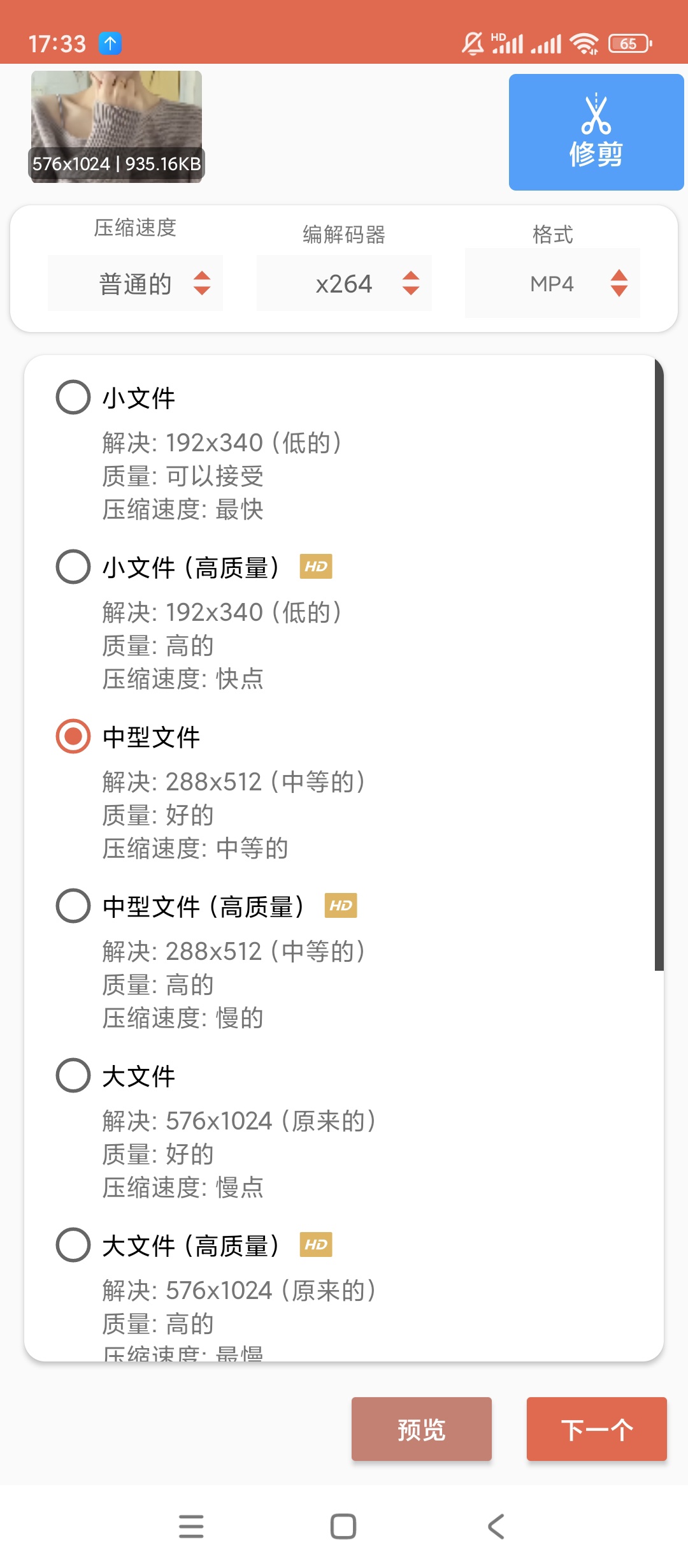This screenshot has width=688, height=1568.
Task: Tap the video thumbnail 576x1024
Action: (117, 127)
